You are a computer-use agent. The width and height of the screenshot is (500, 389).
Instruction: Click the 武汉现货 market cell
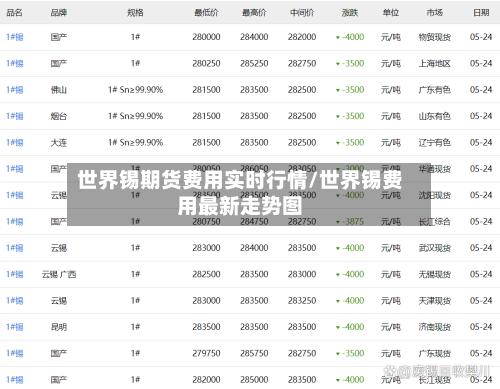coord(435,248)
